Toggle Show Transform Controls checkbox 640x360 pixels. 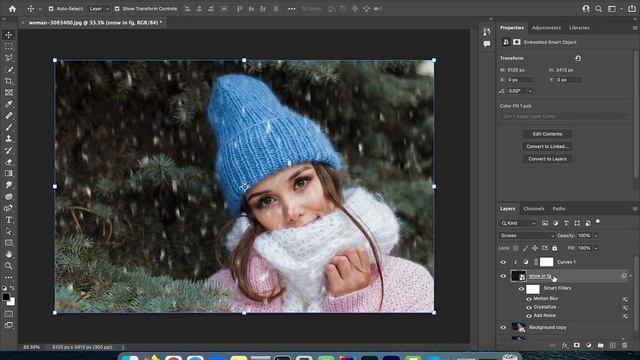pyautogui.click(x=117, y=9)
